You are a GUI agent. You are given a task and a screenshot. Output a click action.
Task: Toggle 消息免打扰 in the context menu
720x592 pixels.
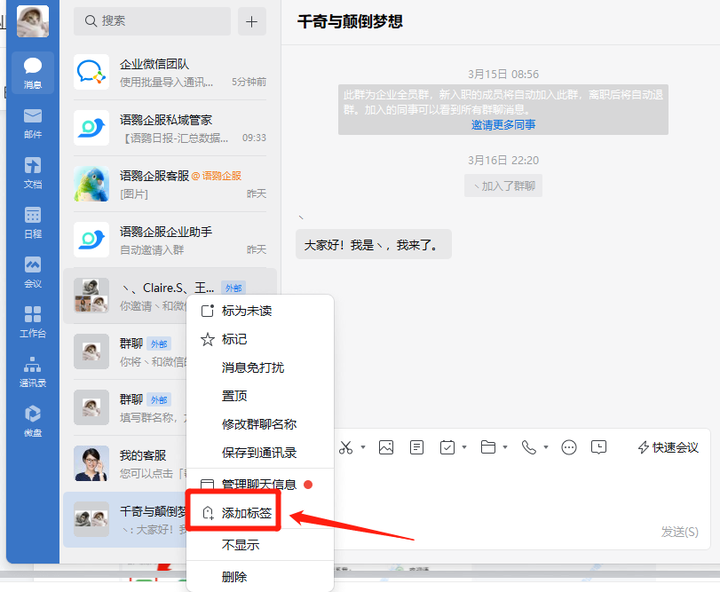[x=252, y=368]
